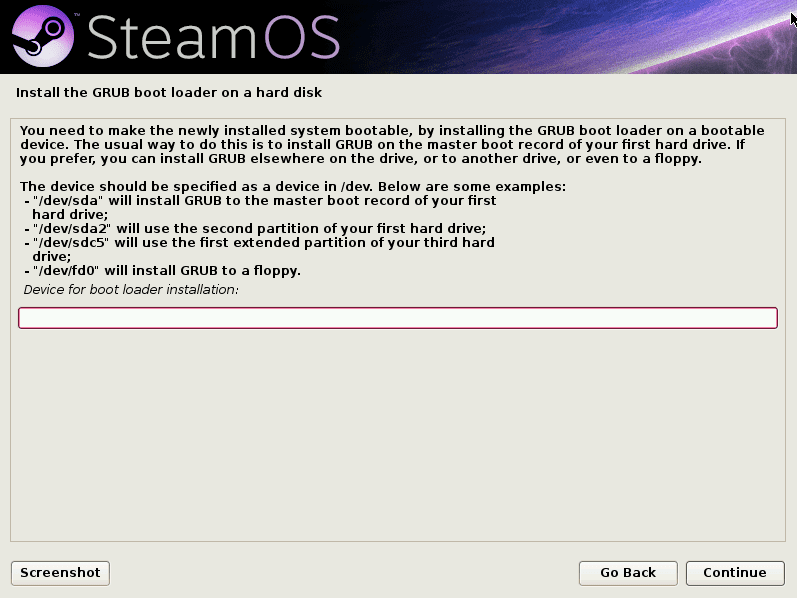Click the Steam logo icon in the banner
Viewport: 797px width, 598px height.
coord(43,36)
